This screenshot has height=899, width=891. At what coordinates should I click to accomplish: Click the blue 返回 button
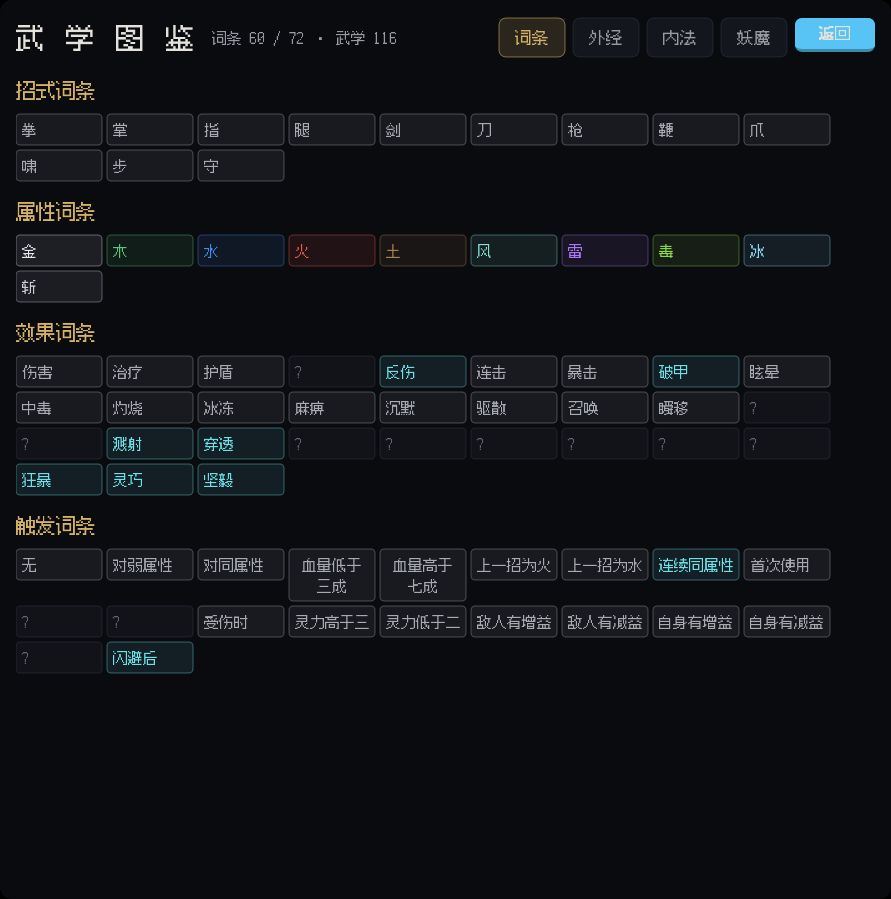[835, 34]
